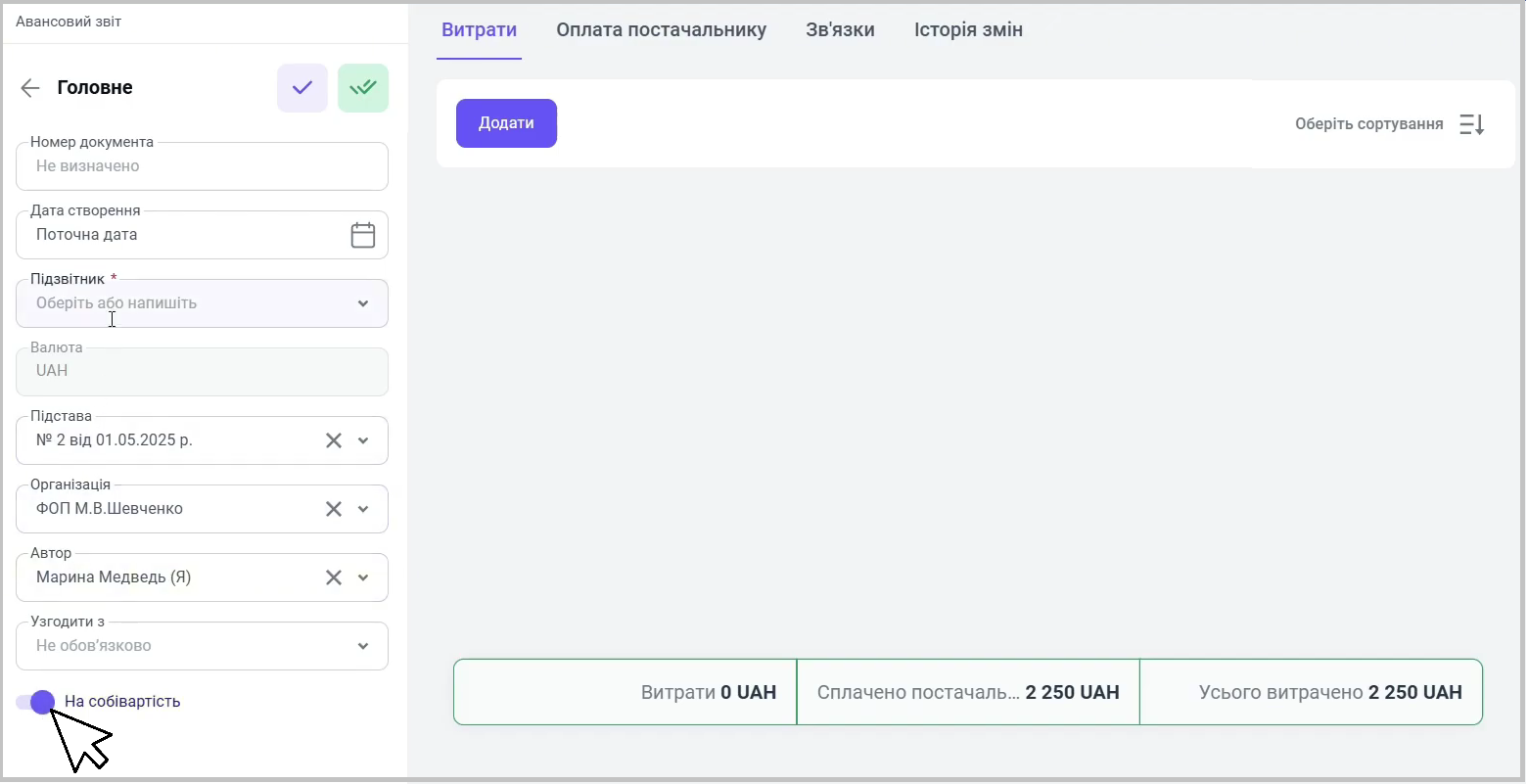Click the Оберіть сортування label
Image resolution: width=1528 pixels, height=784 pixels.
coord(1368,124)
